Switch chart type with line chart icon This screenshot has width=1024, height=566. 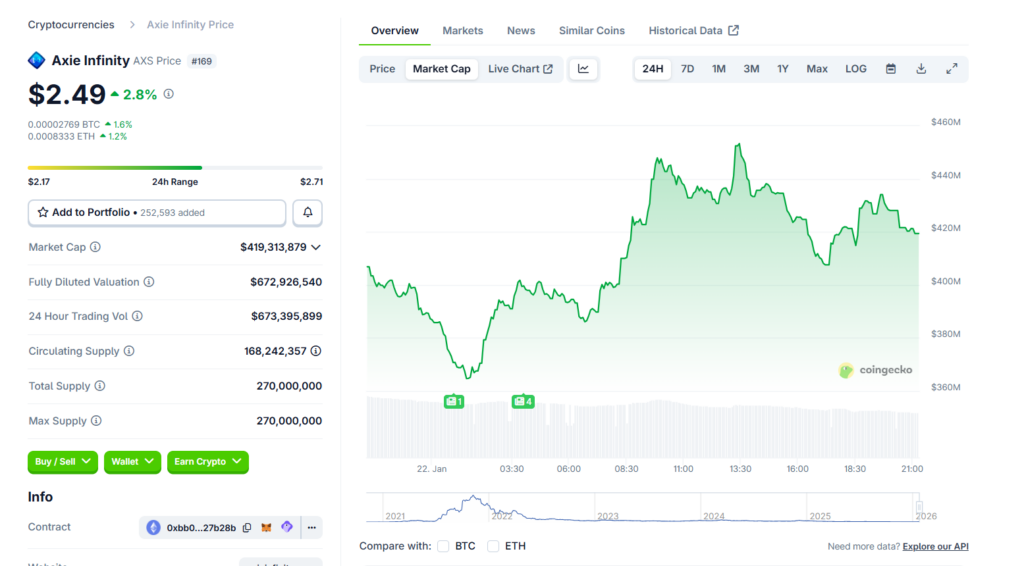pyautogui.click(x=583, y=69)
